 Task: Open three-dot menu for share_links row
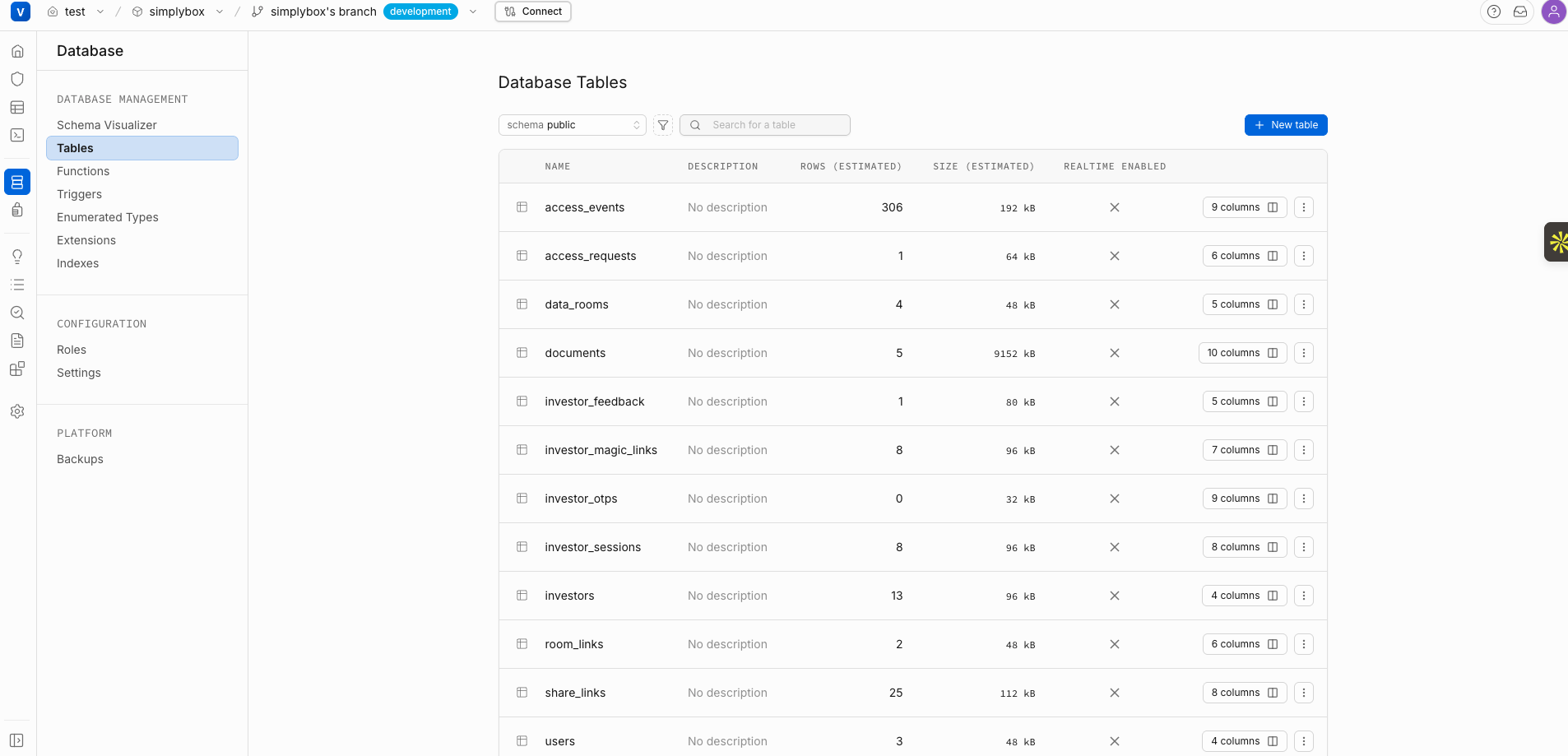(1304, 693)
